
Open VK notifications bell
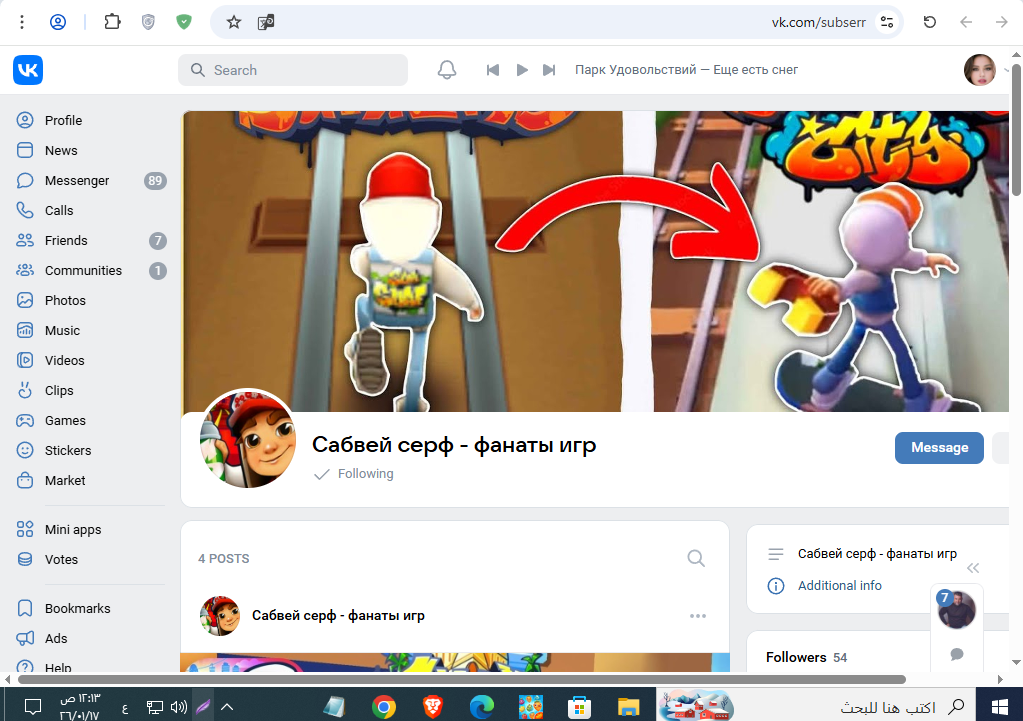[x=447, y=70]
